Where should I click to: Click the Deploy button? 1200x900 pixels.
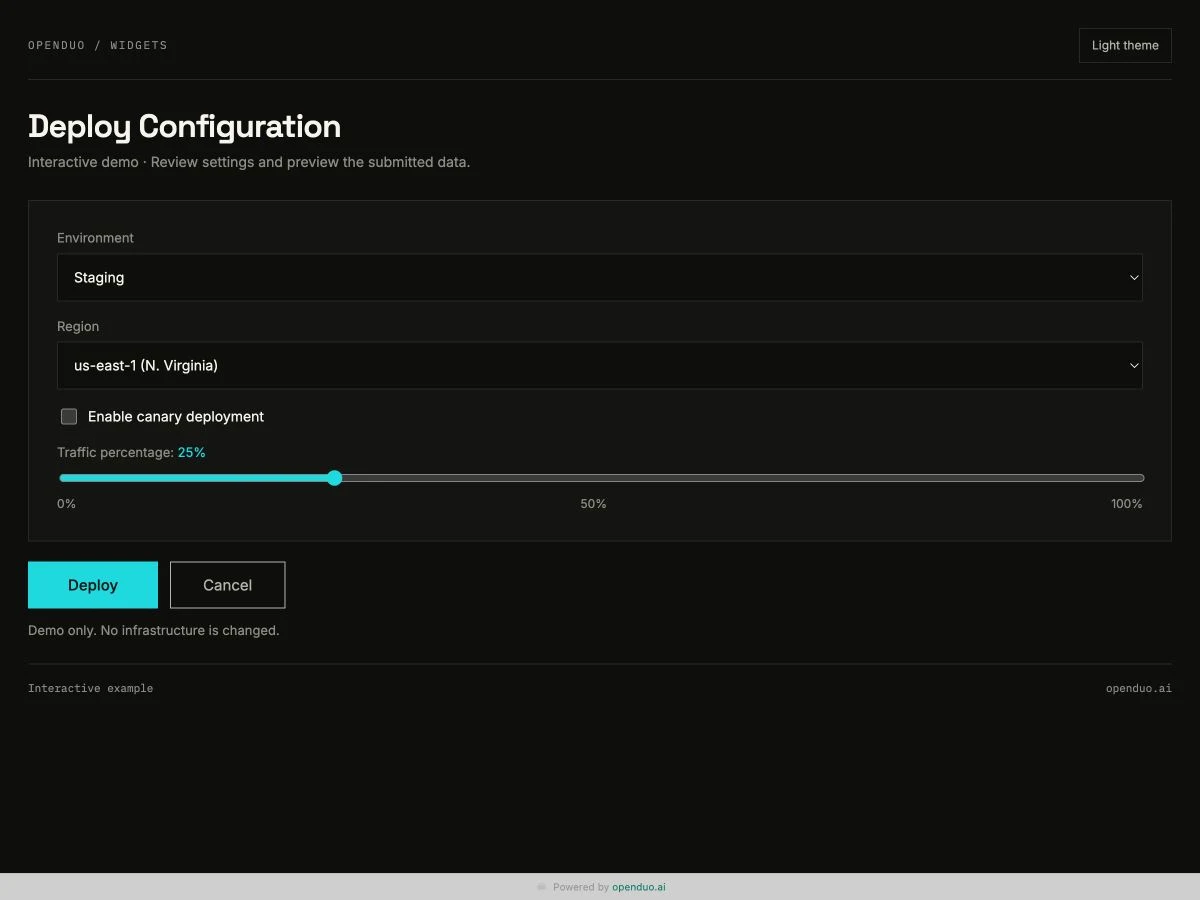click(x=93, y=585)
